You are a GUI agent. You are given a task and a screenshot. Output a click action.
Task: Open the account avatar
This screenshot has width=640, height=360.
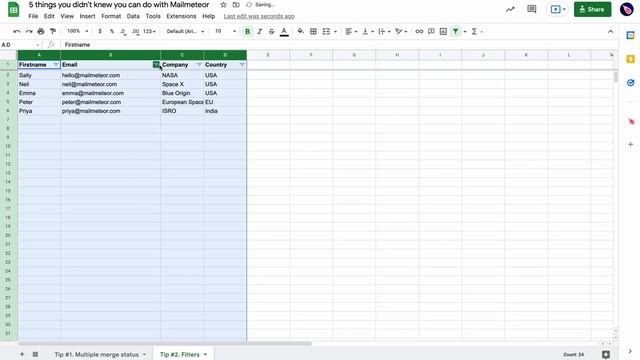(627, 9)
